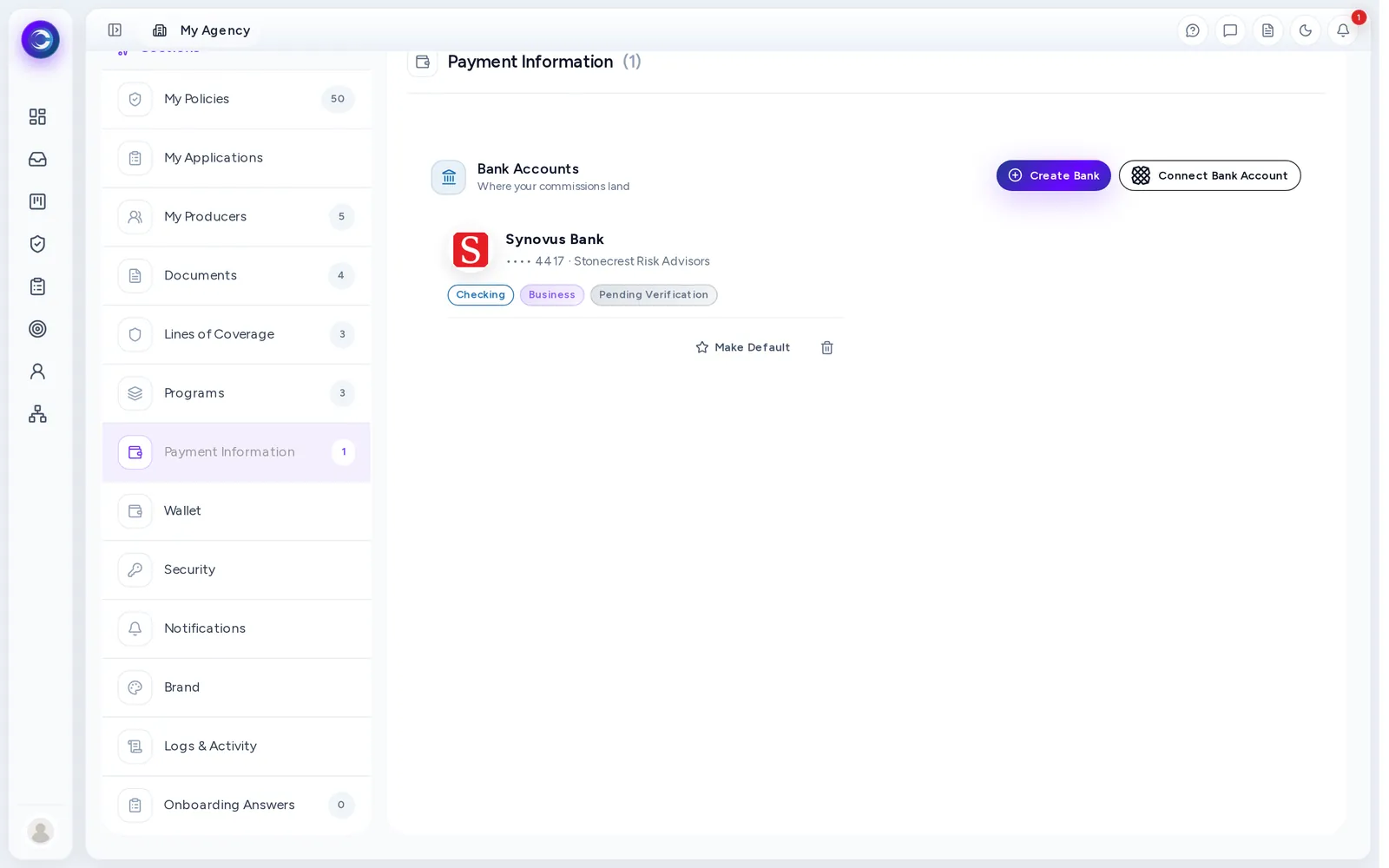Image resolution: width=1389 pixels, height=868 pixels.
Task: Delete the Synovus Bank account
Action: [x=827, y=347]
